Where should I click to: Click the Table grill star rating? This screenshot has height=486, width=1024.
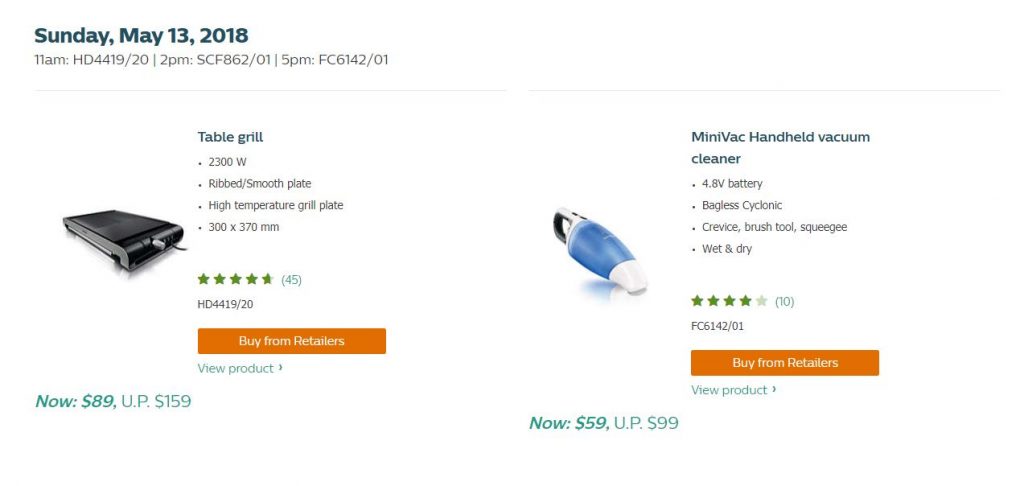pyautogui.click(x=236, y=280)
